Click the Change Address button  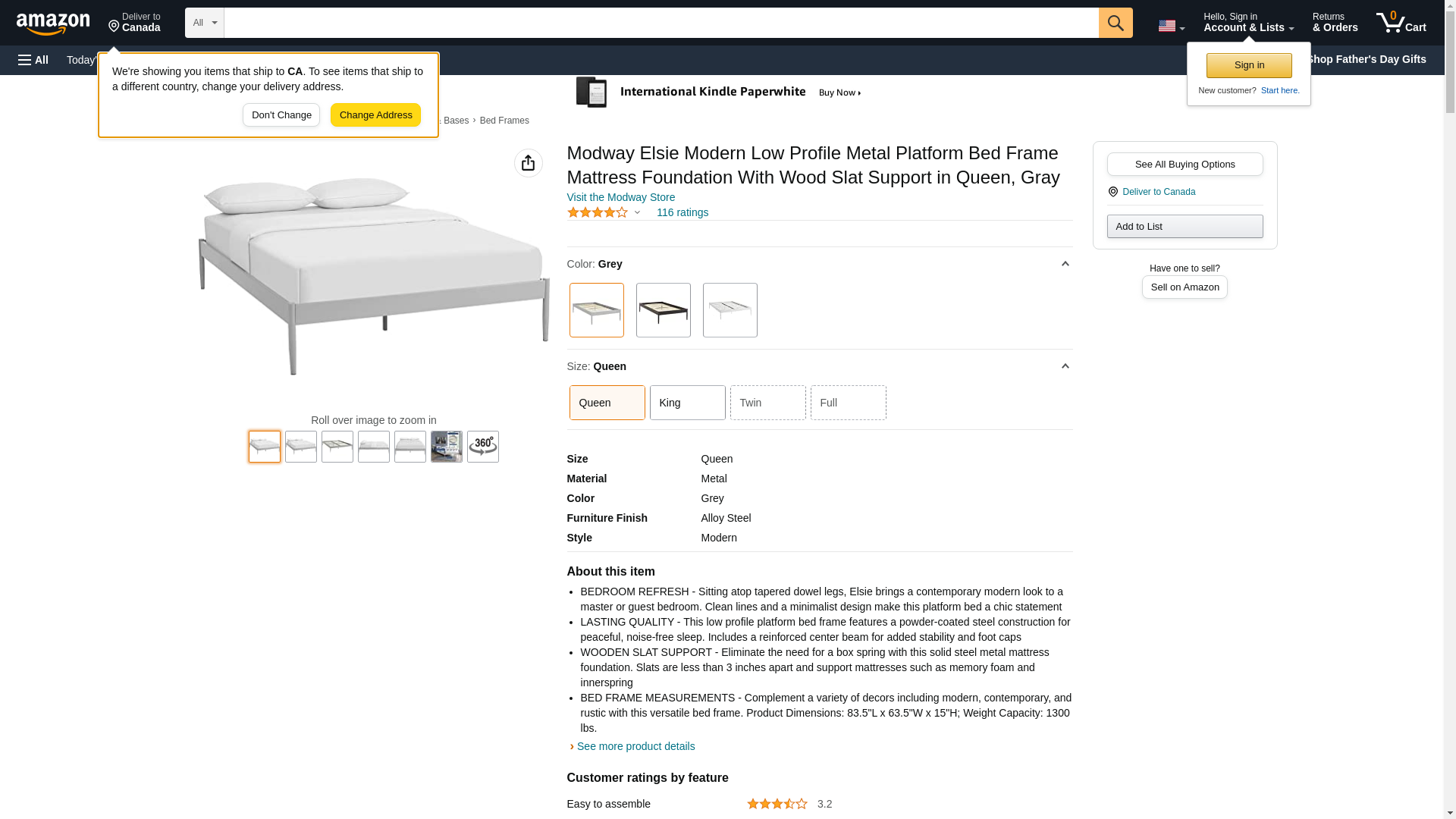[x=375, y=115]
